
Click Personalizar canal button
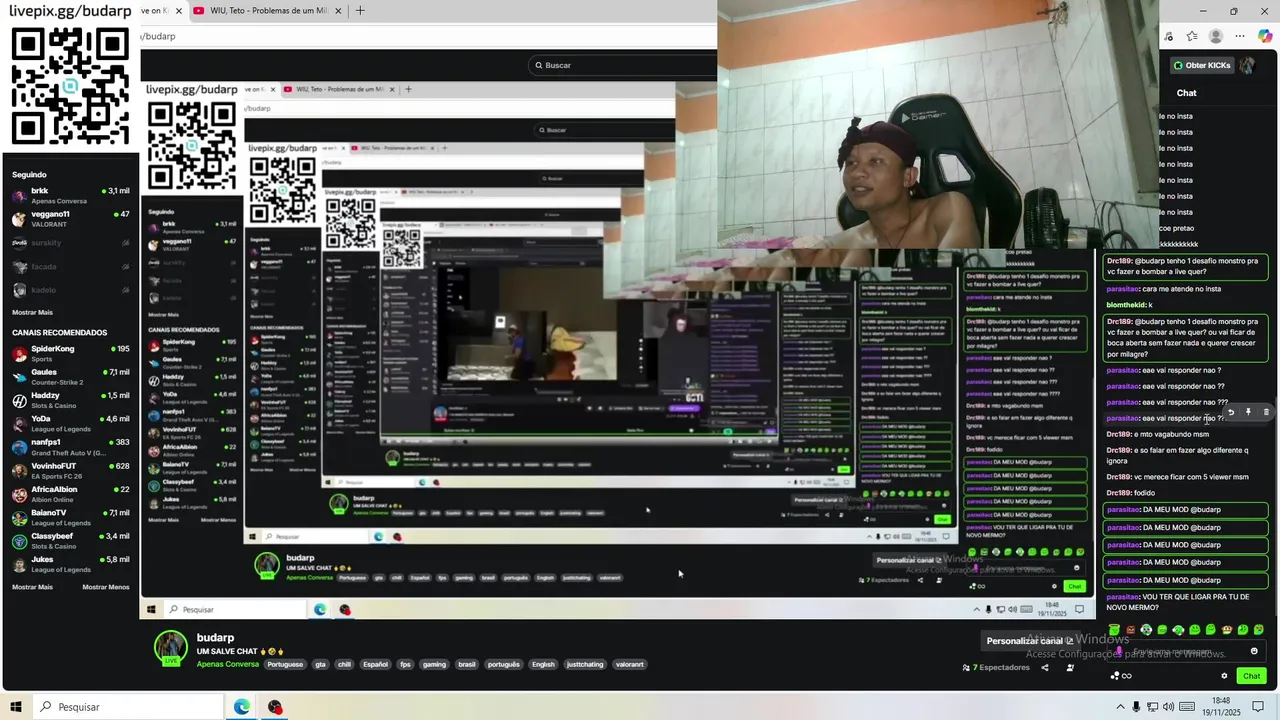[1030, 641]
